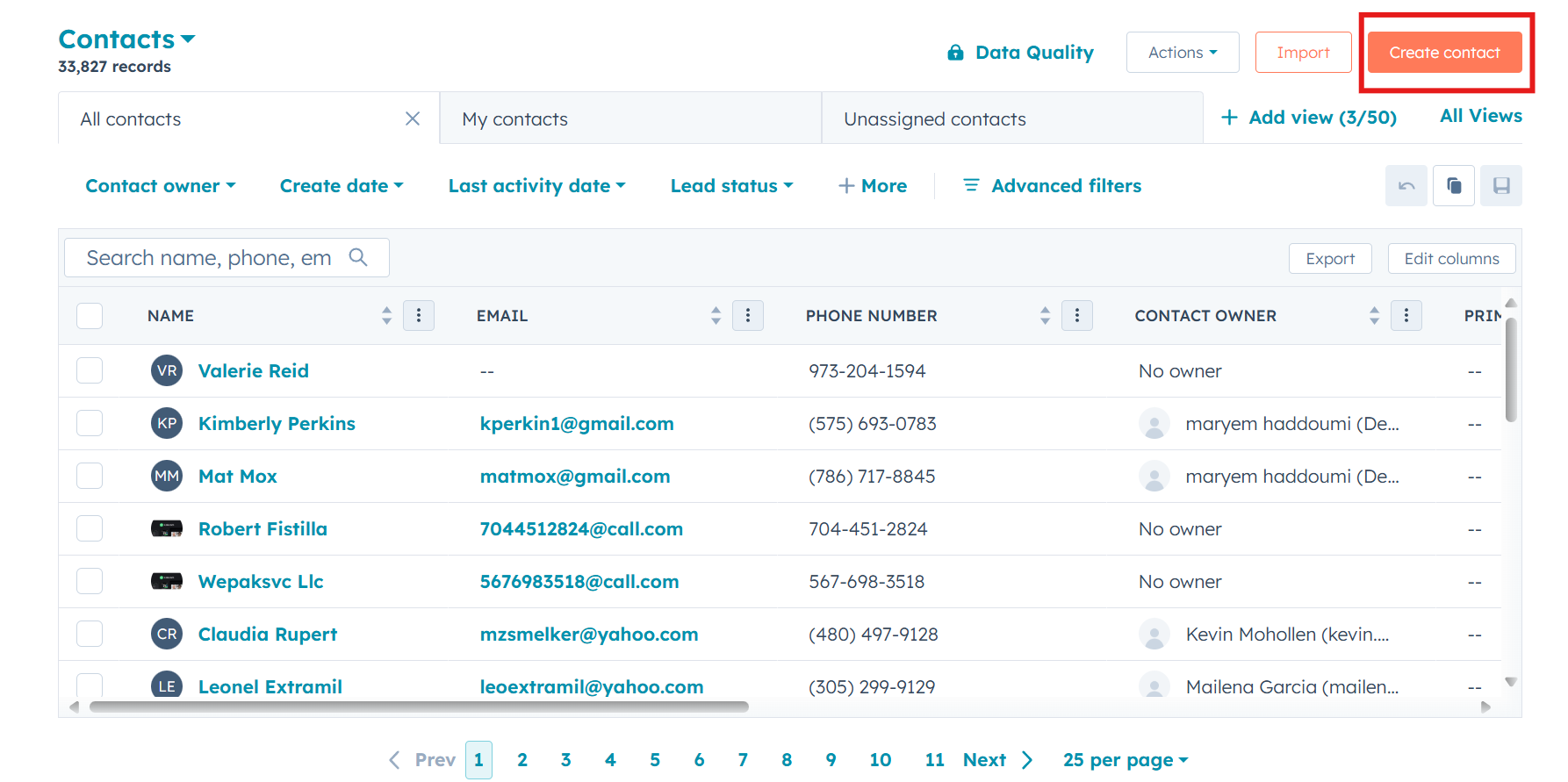Expand the Contact owner filter dropdown

[x=161, y=186]
